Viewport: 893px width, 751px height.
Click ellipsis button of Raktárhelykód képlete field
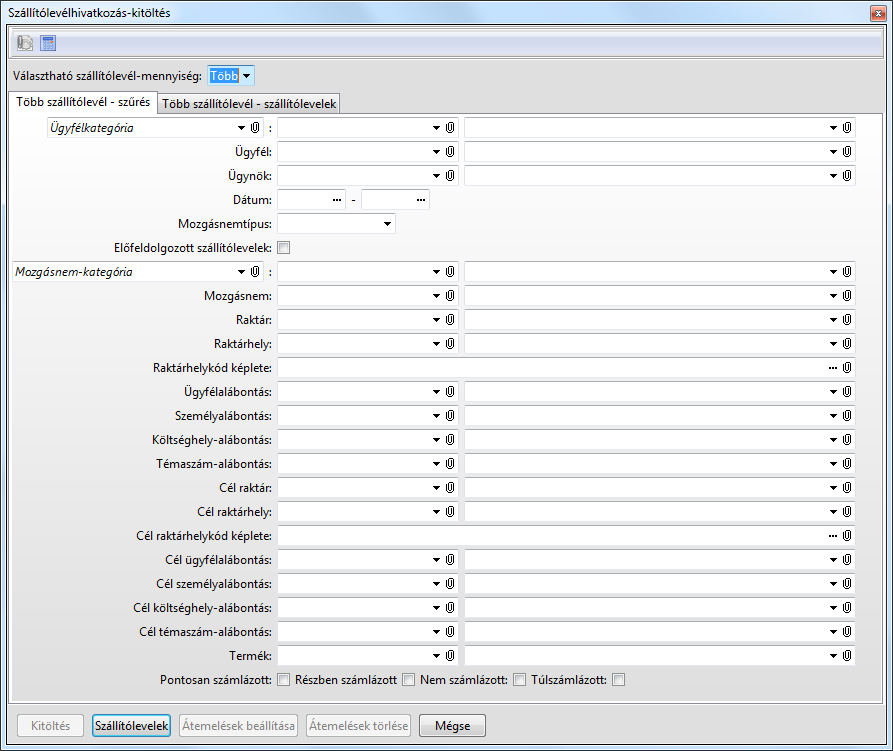point(833,368)
